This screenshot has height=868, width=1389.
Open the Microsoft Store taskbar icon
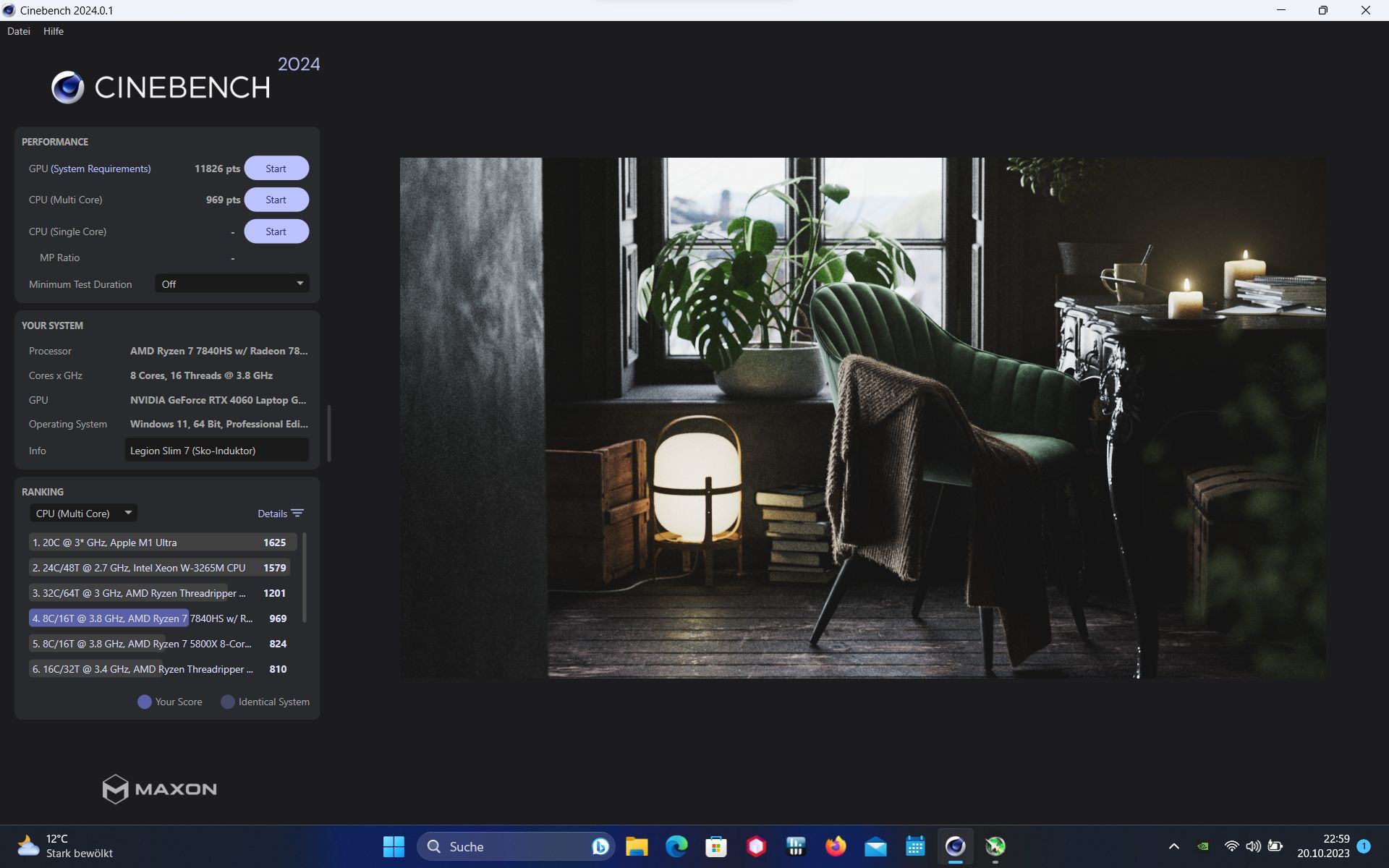pyautogui.click(x=716, y=846)
